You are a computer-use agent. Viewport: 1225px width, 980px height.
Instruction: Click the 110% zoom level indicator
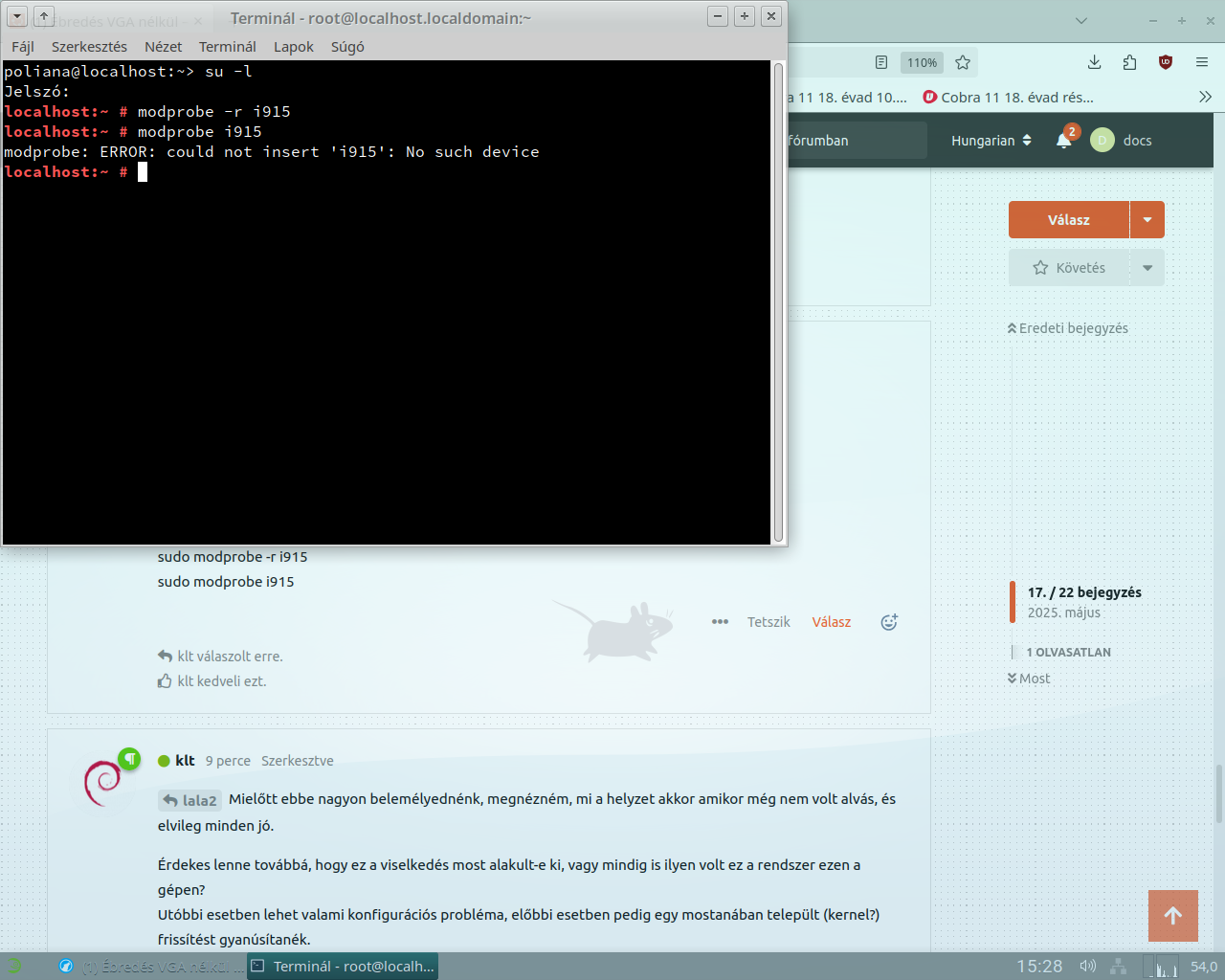pyautogui.click(x=922, y=62)
